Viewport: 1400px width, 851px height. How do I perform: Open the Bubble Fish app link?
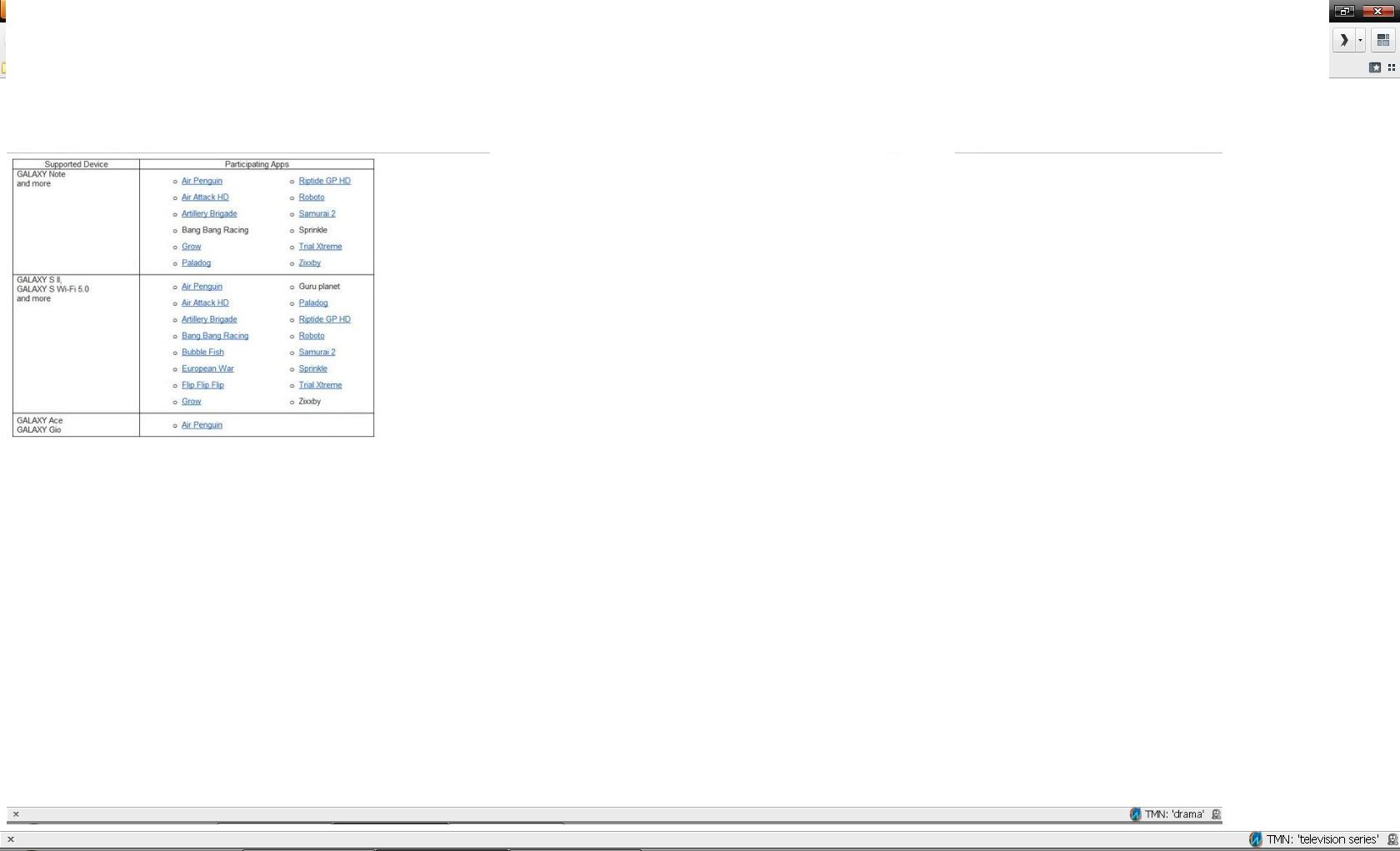[202, 353]
